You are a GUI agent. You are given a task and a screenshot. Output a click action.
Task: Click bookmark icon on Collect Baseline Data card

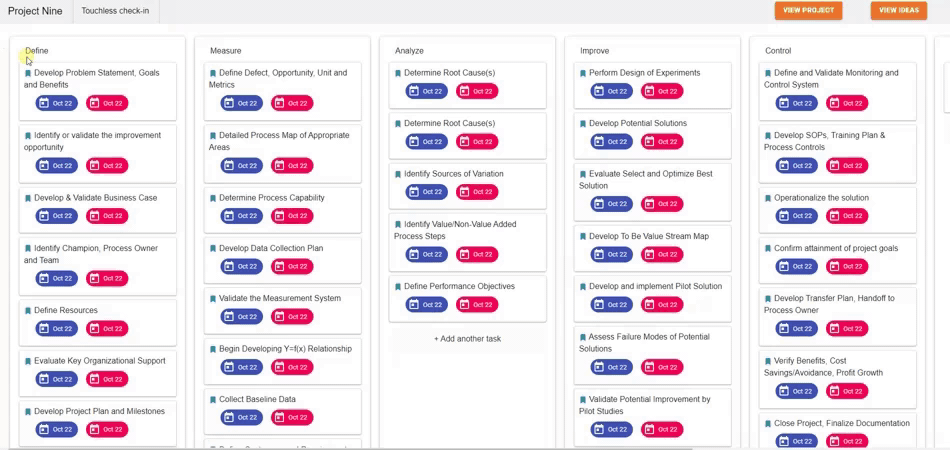click(x=213, y=400)
